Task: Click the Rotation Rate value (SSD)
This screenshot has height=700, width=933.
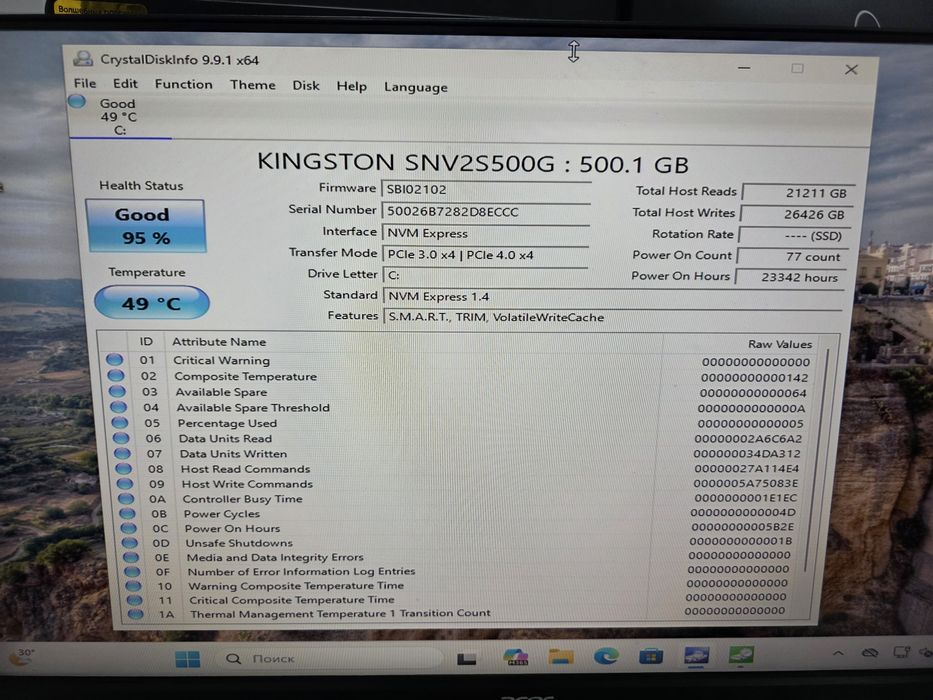Action: pyautogui.click(x=796, y=236)
